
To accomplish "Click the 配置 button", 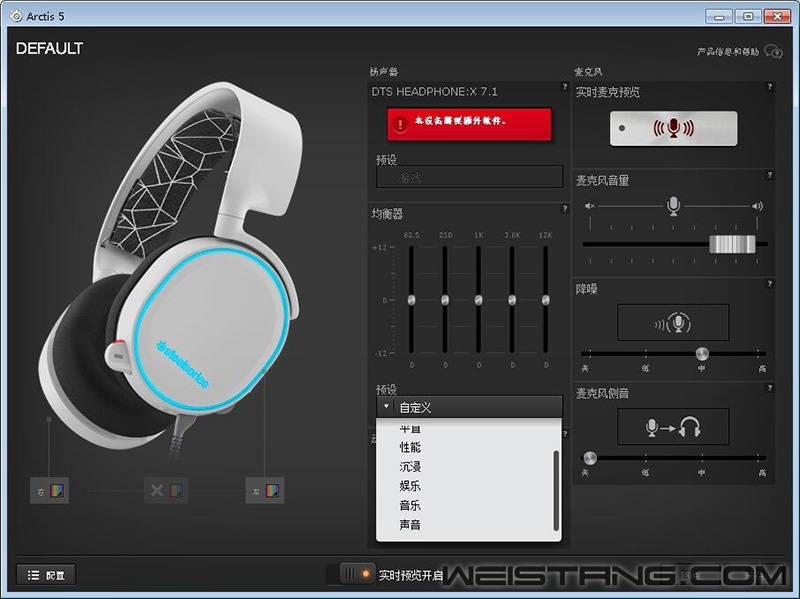I will point(46,575).
